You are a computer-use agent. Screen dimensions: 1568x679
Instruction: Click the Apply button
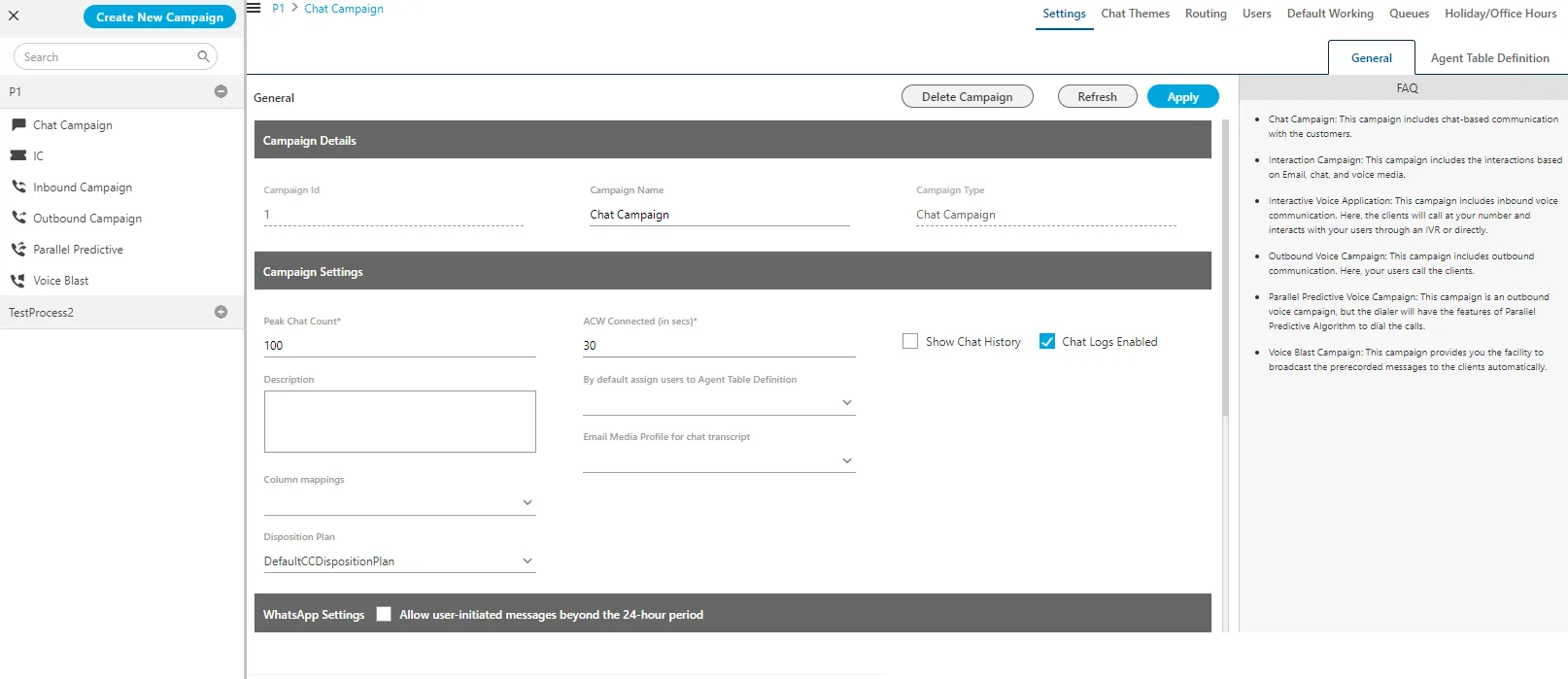tap(1182, 96)
